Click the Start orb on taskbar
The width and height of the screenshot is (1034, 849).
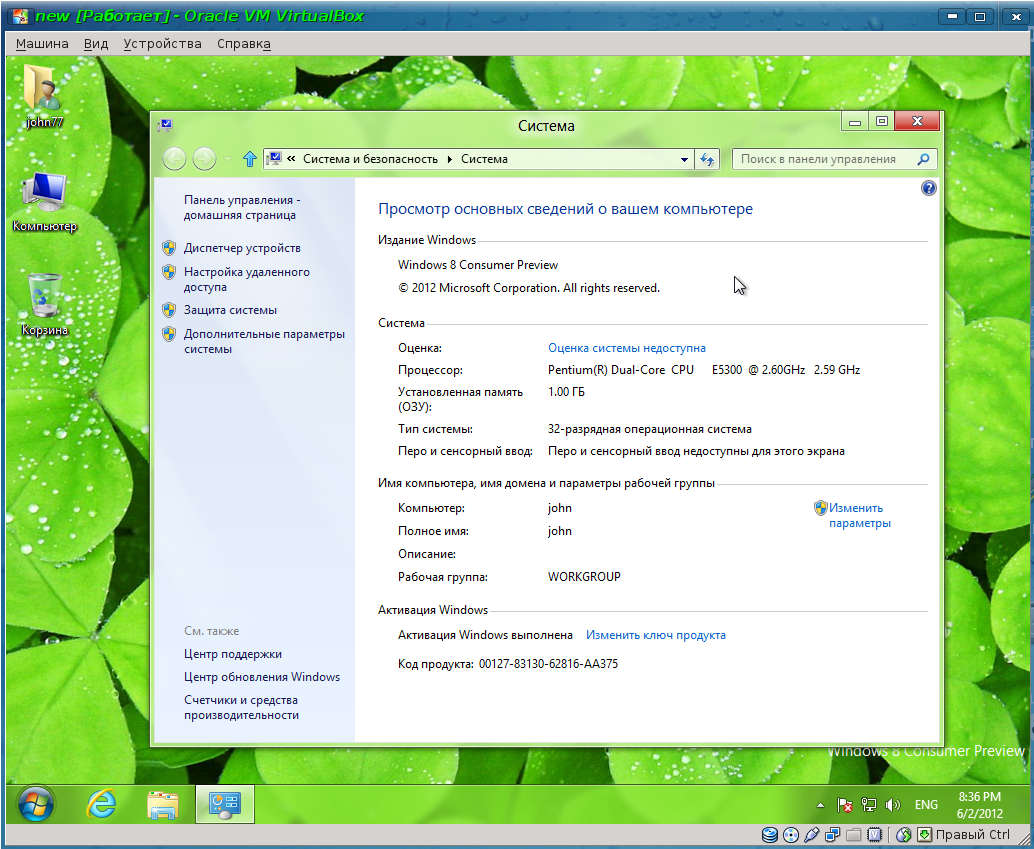point(36,804)
